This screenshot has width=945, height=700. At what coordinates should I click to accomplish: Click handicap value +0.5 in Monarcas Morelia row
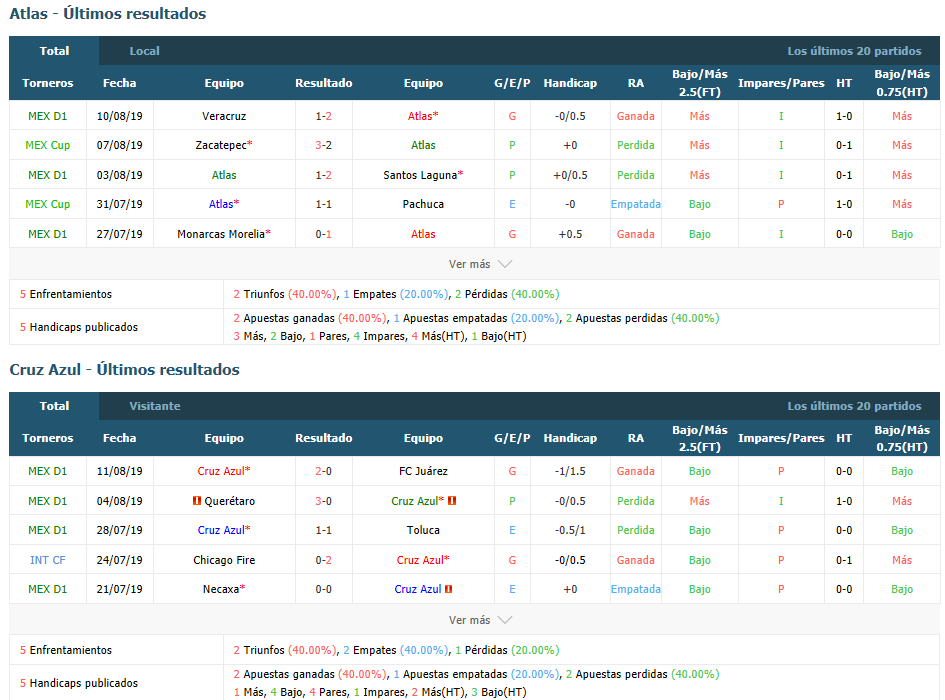(570, 234)
